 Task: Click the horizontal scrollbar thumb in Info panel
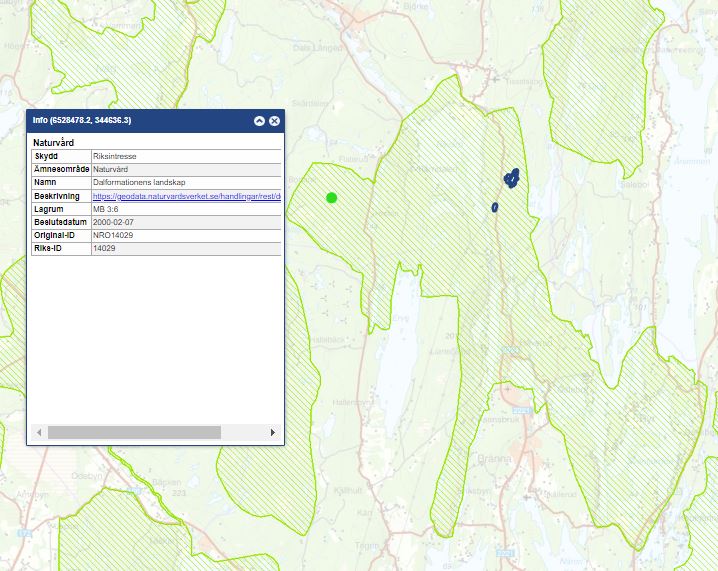click(134, 432)
